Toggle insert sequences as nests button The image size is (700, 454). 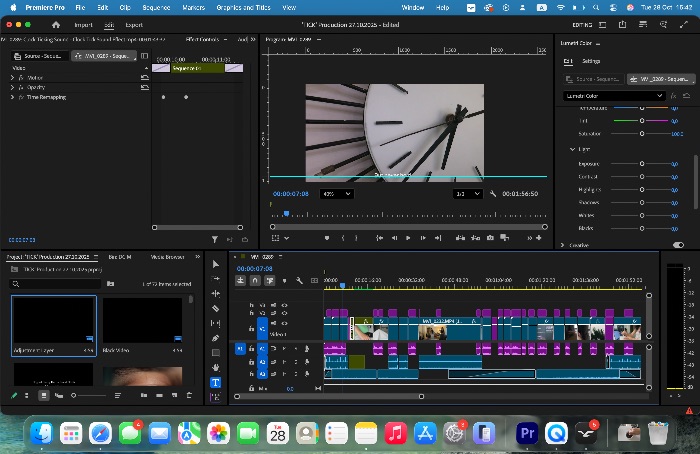240,280
